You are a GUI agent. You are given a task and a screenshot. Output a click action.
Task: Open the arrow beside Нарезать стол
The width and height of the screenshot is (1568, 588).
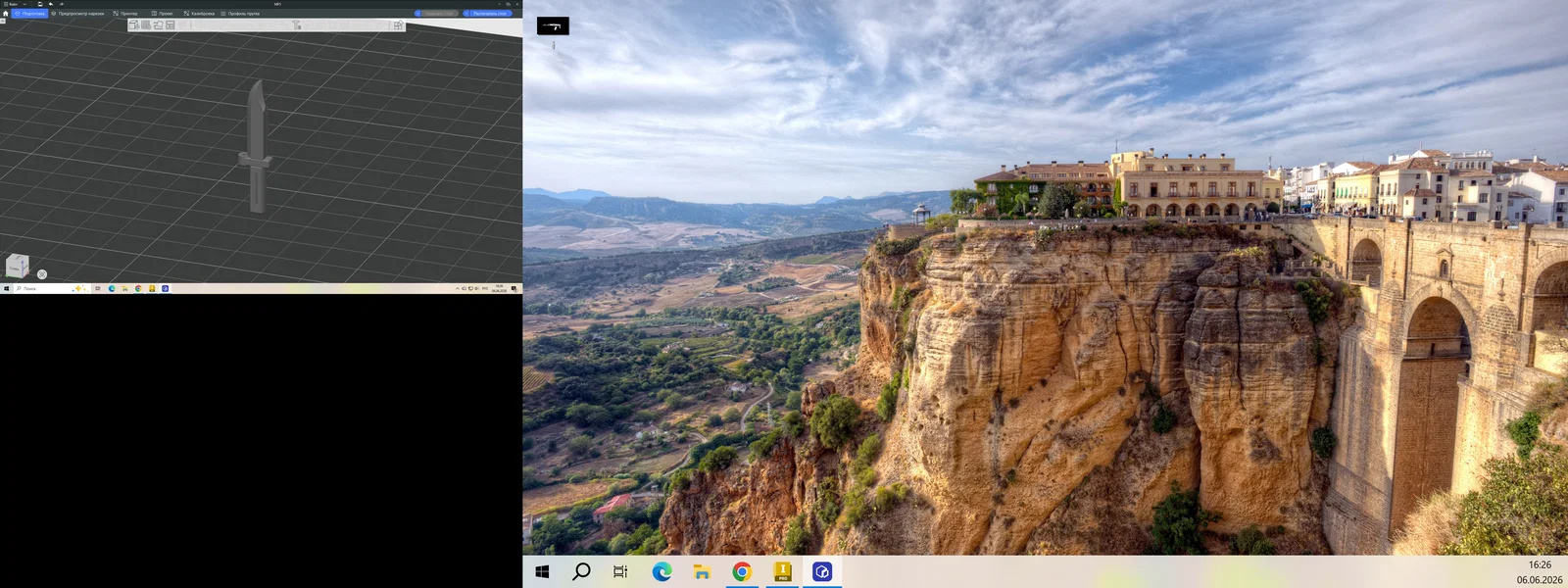pos(418,14)
